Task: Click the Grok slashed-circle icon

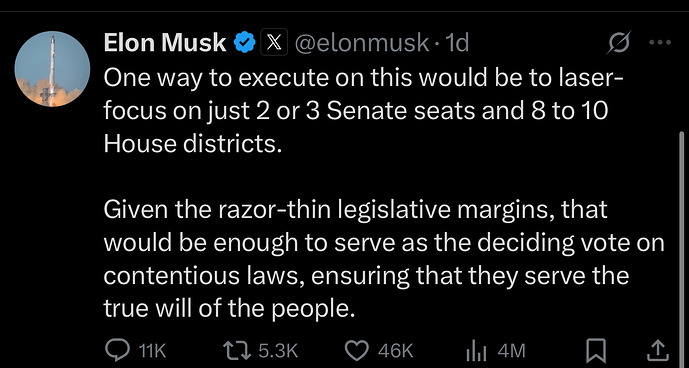Action: (x=619, y=42)
